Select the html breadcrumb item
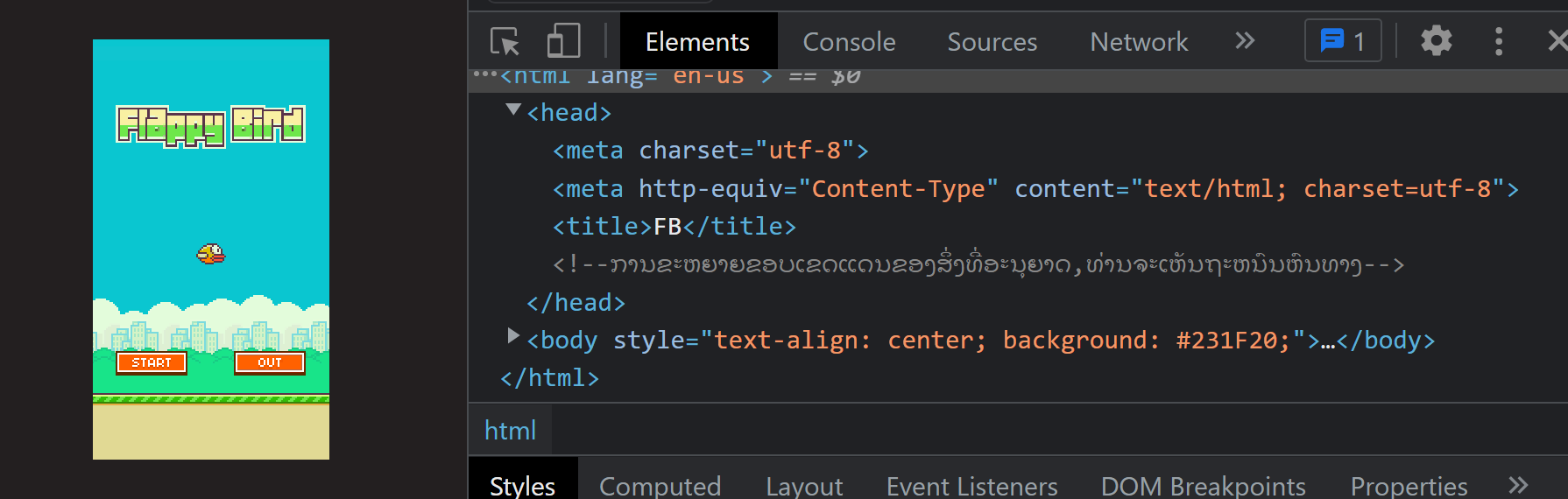 [x=510, y=431]
